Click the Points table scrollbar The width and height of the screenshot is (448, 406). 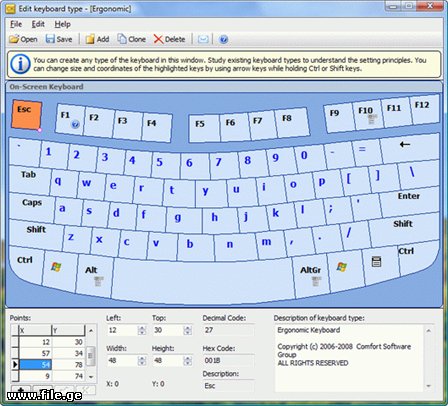tap(91, 353)
